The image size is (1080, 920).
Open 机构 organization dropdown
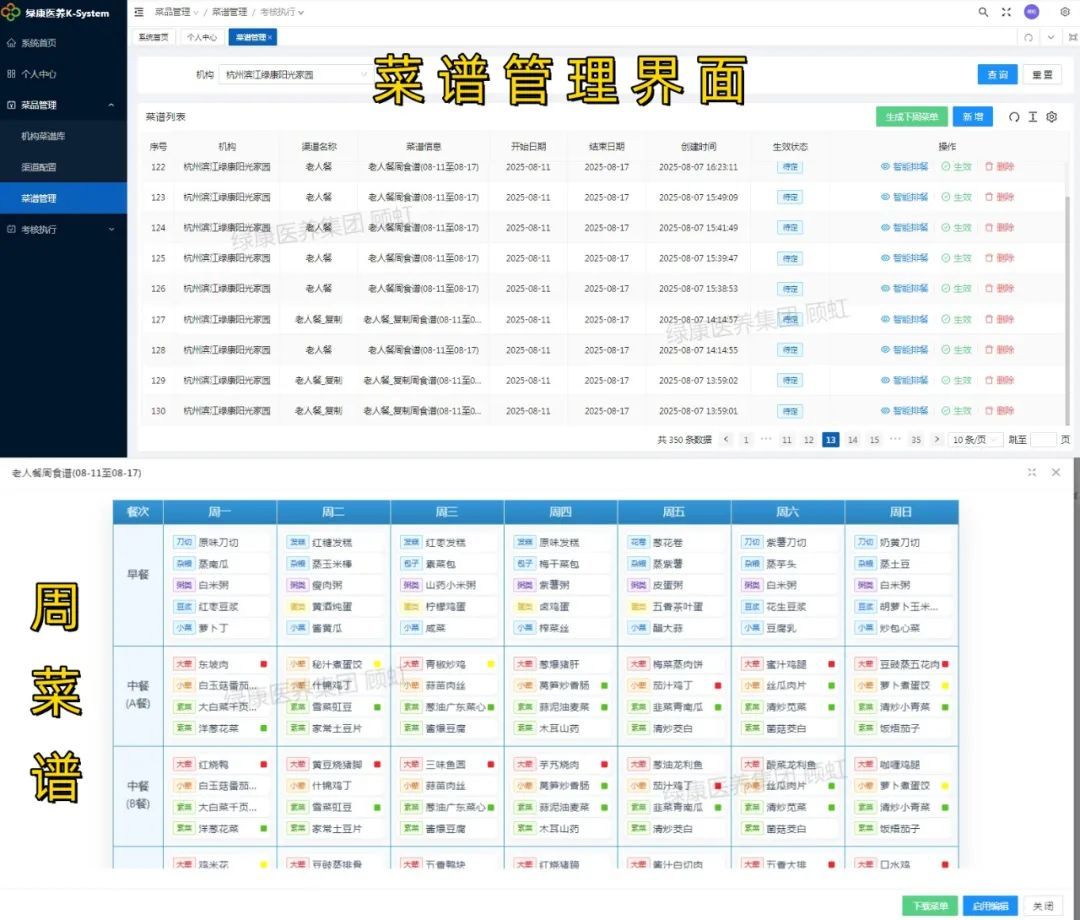click(296, 74)
